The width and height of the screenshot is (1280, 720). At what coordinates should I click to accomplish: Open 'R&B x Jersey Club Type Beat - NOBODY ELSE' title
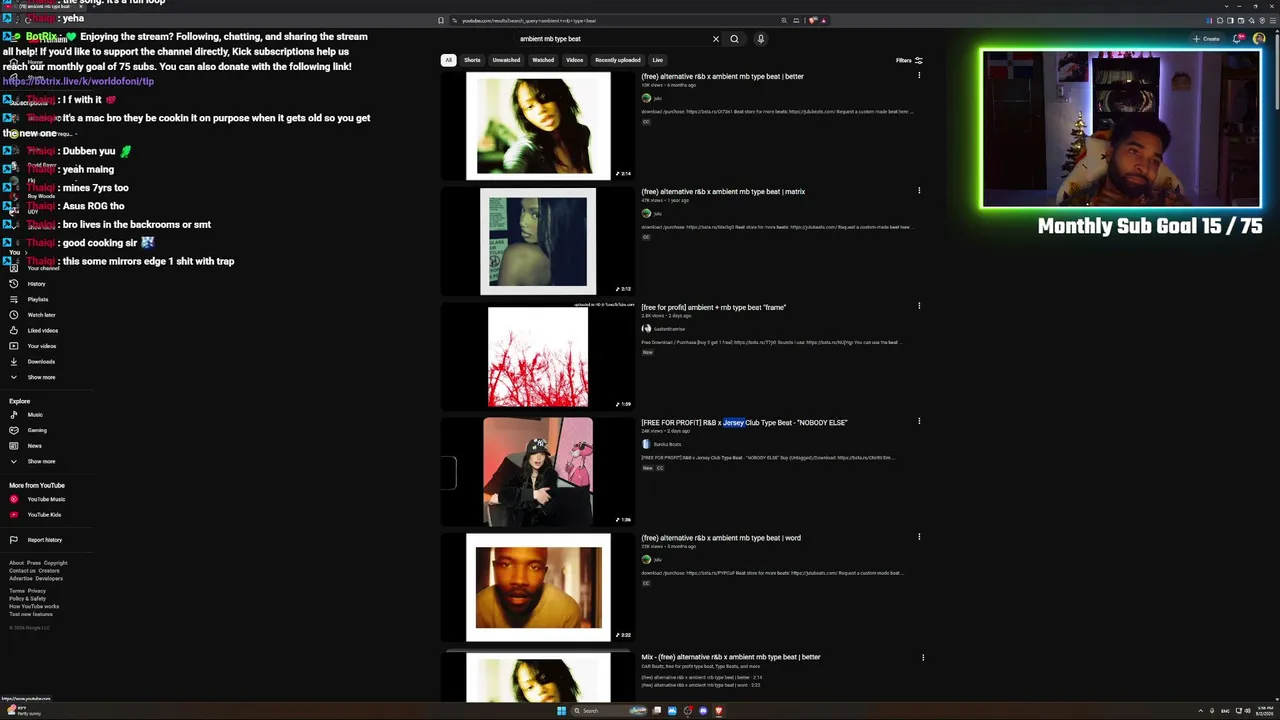(744, 422)
